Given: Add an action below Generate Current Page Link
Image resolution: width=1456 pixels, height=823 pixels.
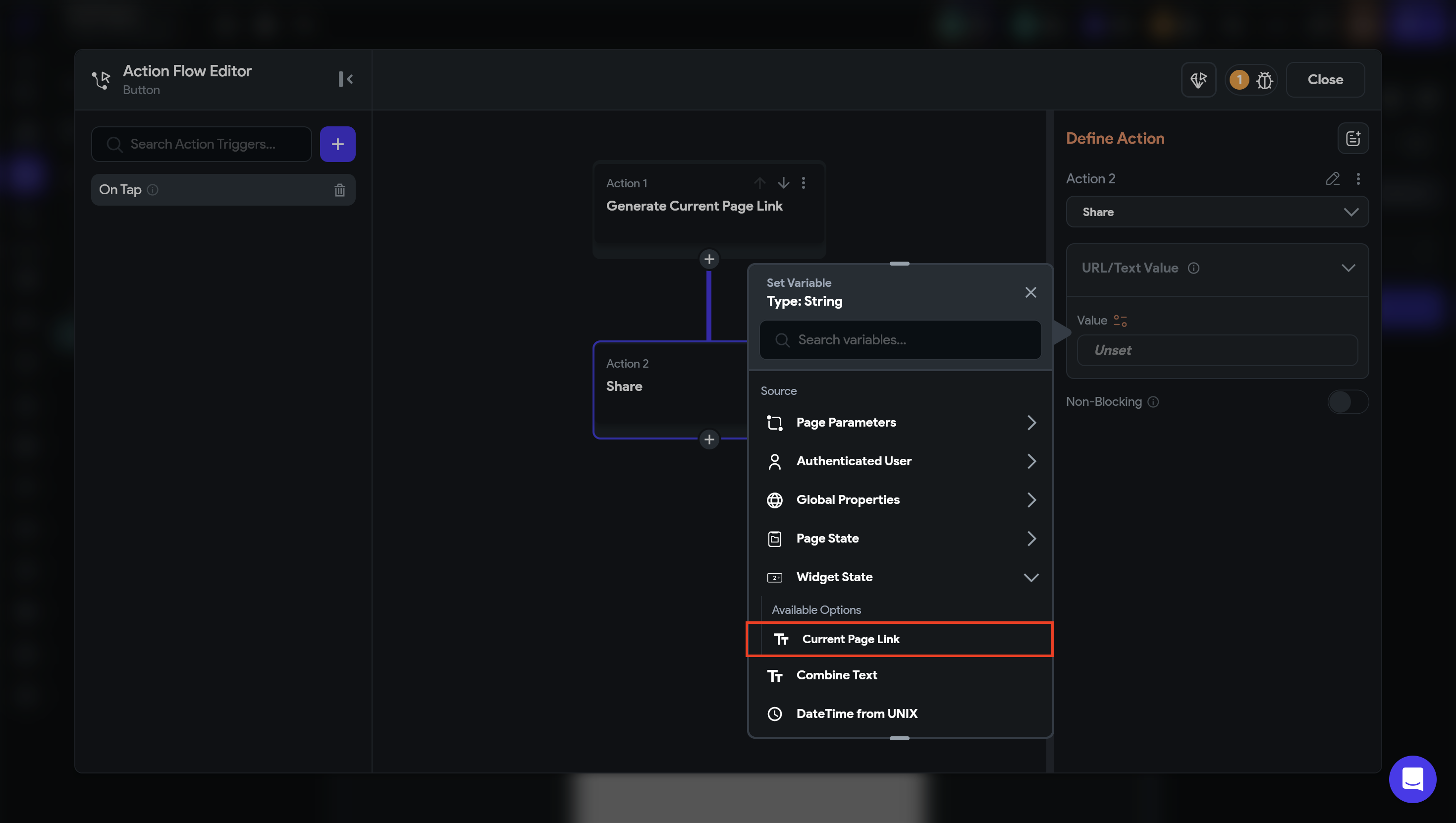Looking at the screenshot, I should 709,259.
